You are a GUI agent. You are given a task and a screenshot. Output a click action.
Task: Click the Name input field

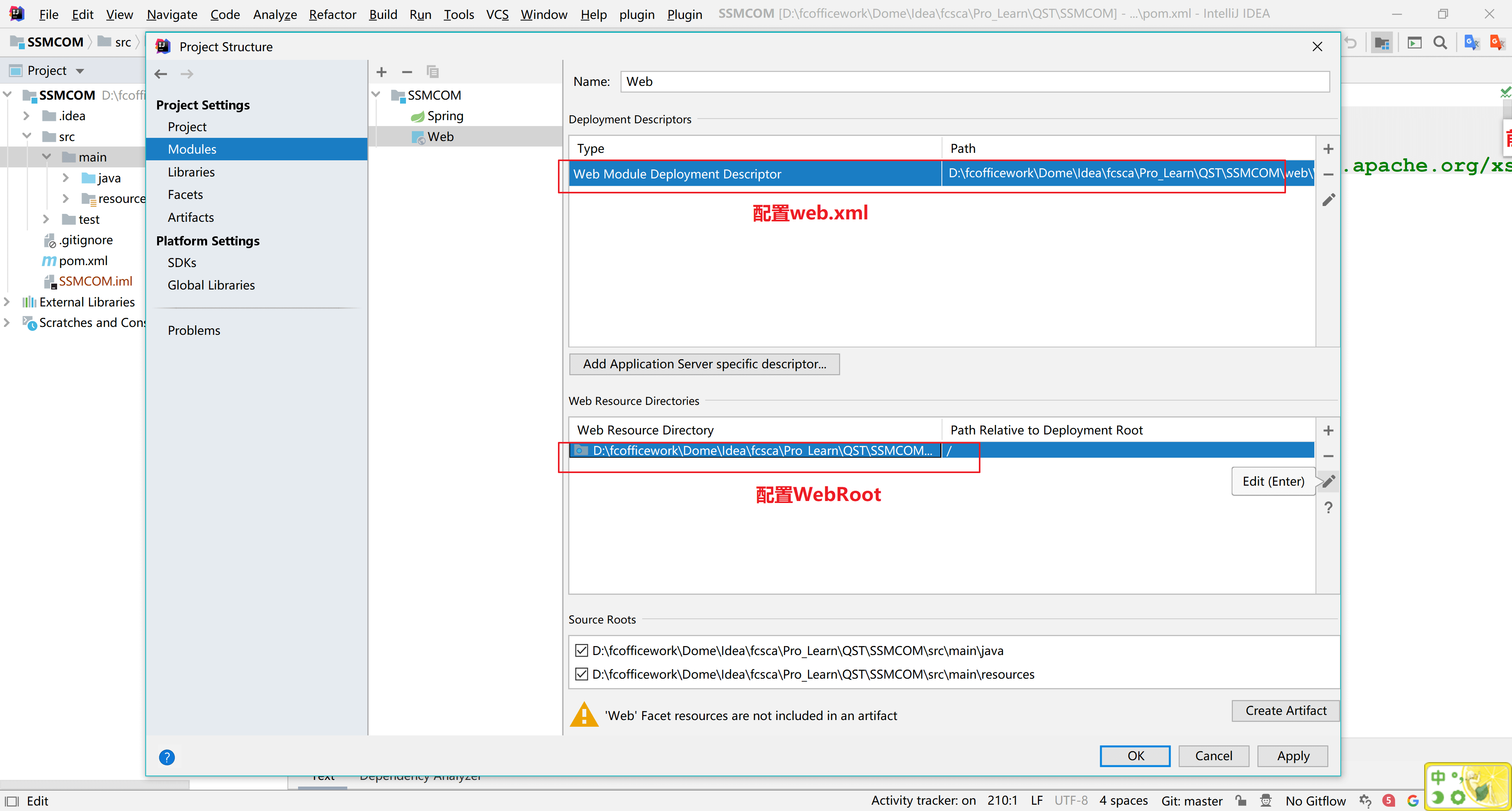[x=975, y=82]
